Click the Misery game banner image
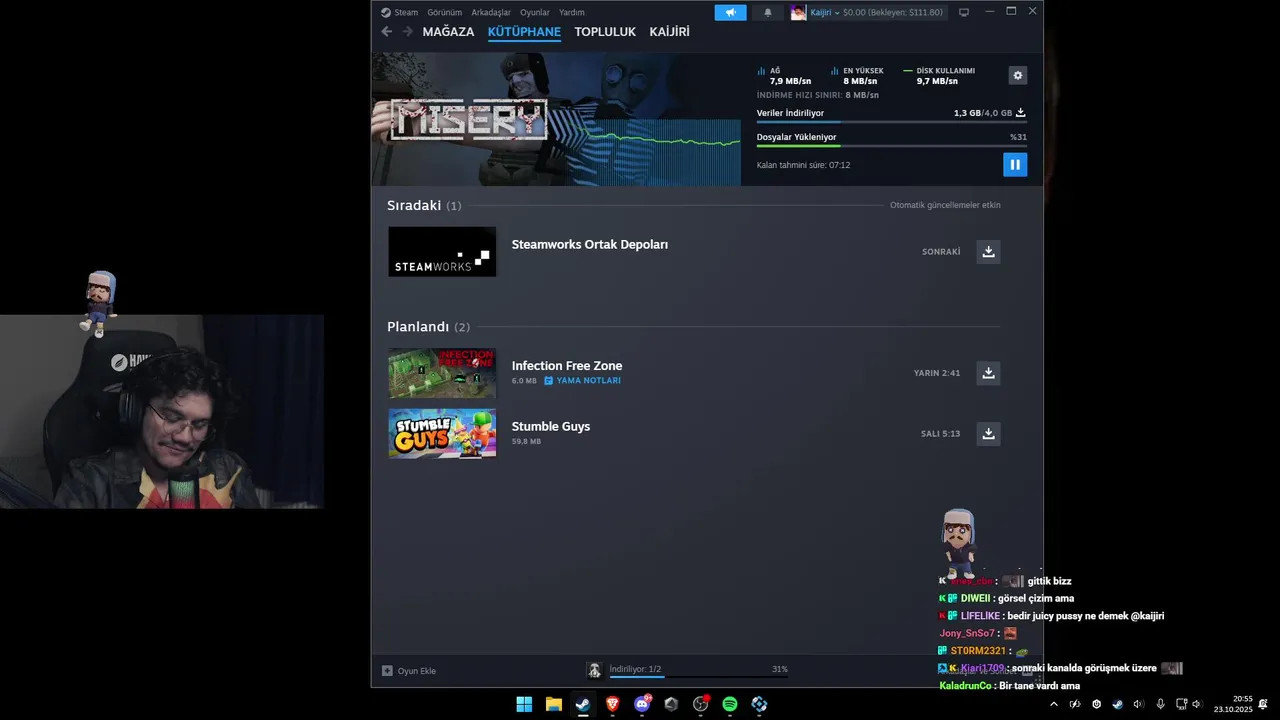Viewport: 1280px width, 720px height. tap(555, 119)
